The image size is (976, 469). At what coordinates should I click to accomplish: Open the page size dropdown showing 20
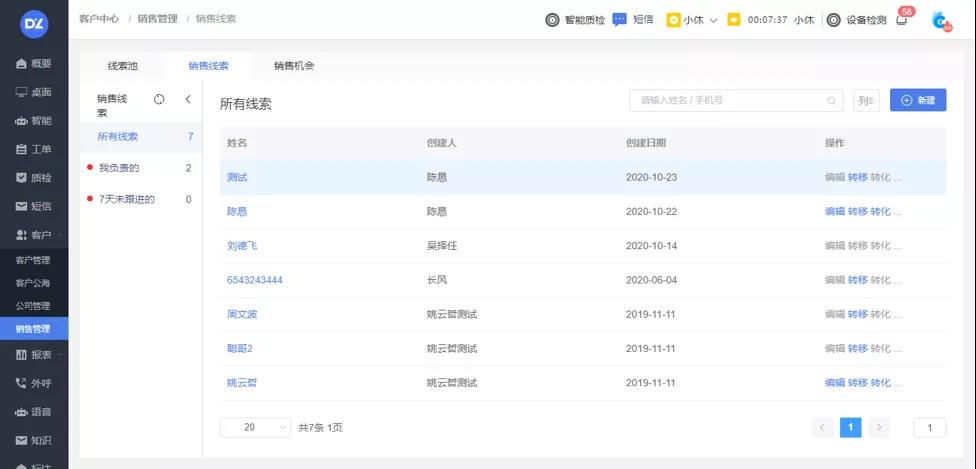(x=255, y=427)
